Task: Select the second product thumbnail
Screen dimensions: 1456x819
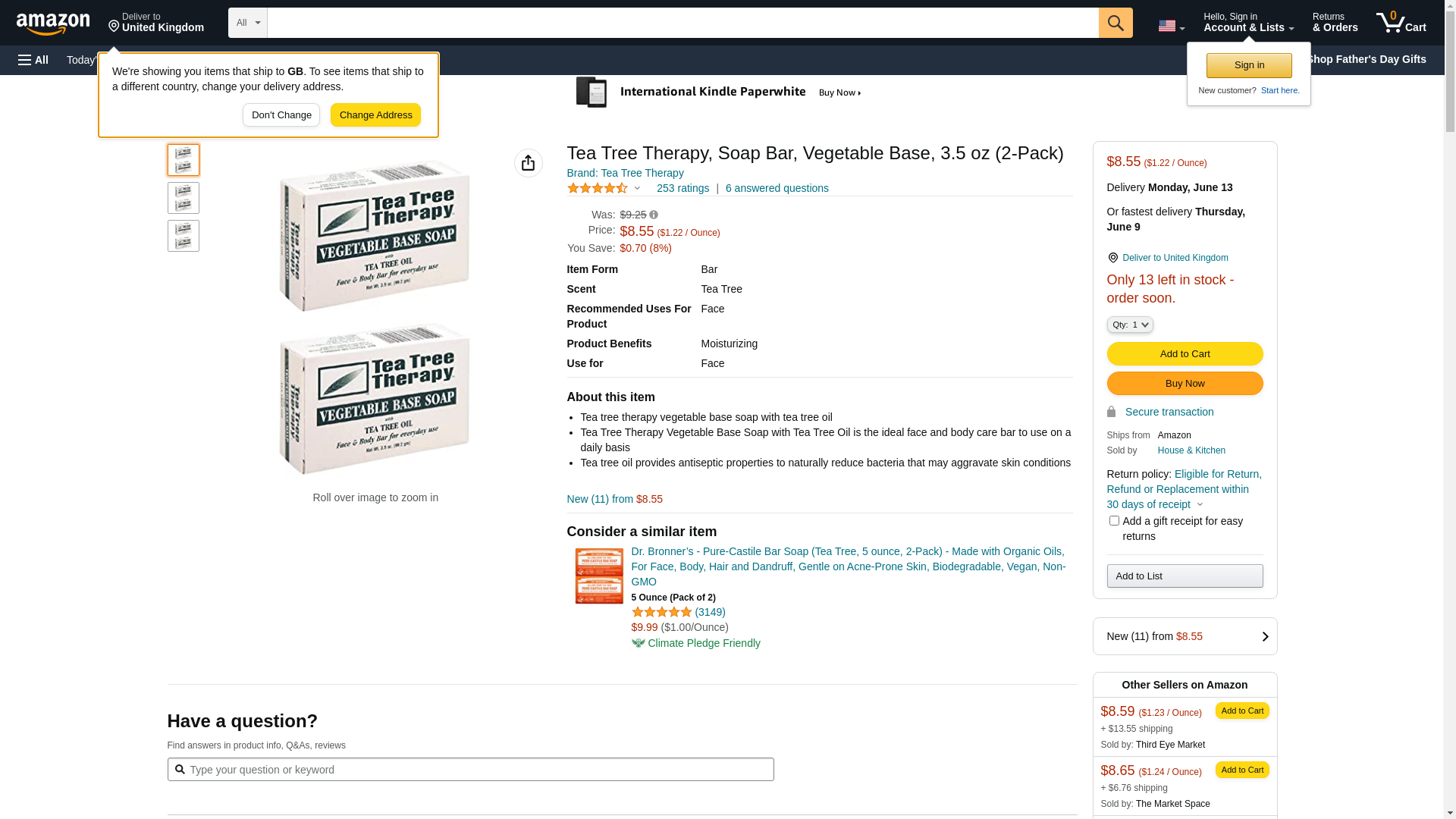Action: pos(184,198)
